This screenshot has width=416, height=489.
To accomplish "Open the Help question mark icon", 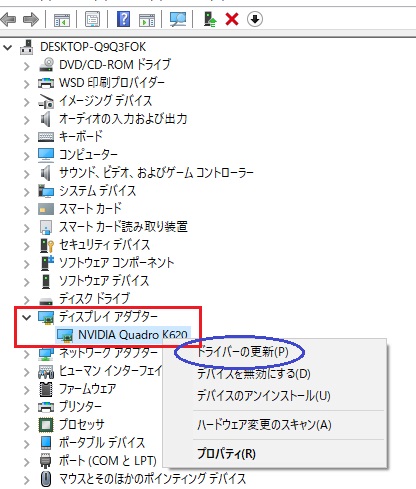I will pyautogui.click(x=123, y=19).
